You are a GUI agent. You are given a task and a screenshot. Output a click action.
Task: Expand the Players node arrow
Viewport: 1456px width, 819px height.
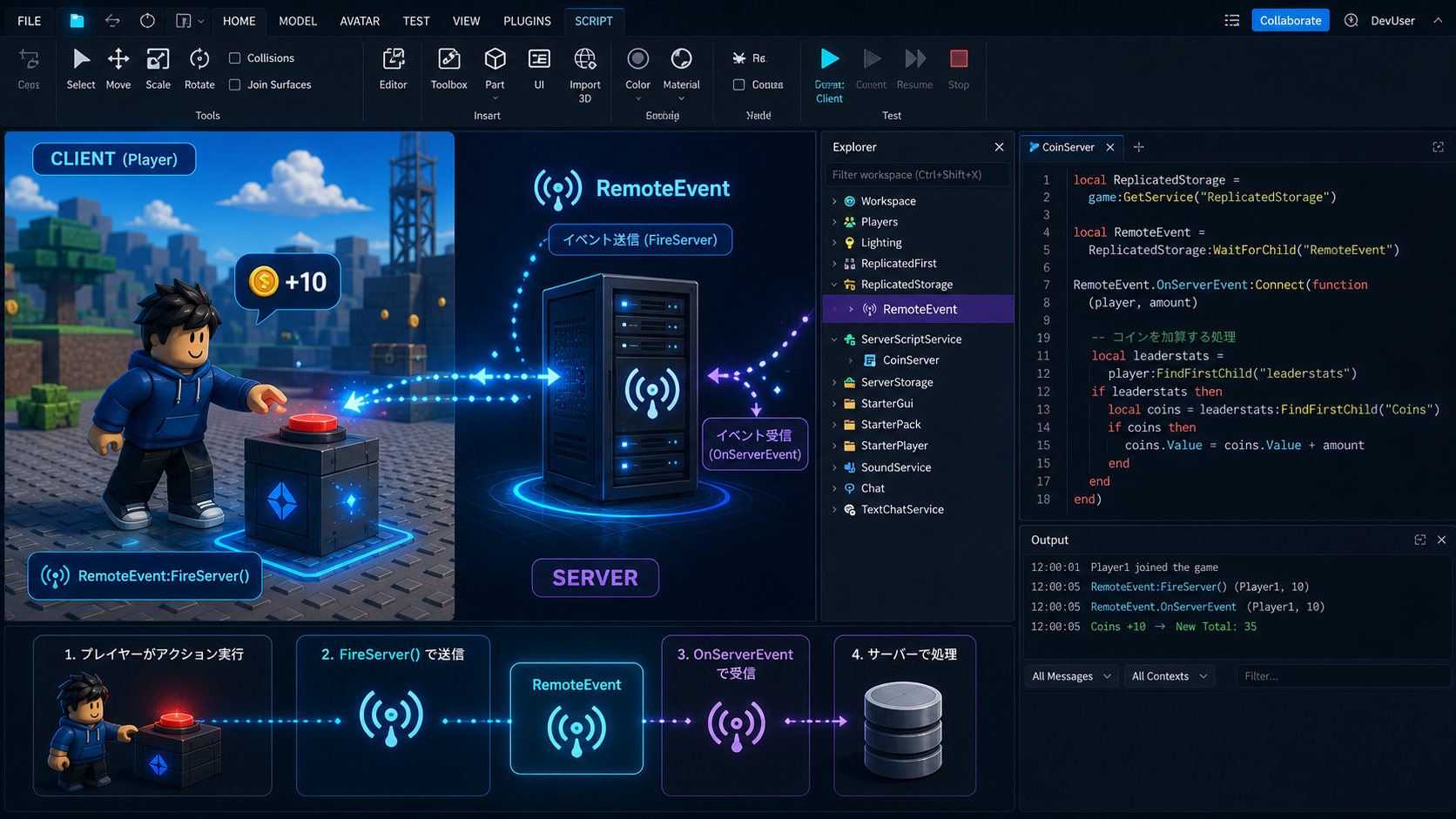[834, 222]
